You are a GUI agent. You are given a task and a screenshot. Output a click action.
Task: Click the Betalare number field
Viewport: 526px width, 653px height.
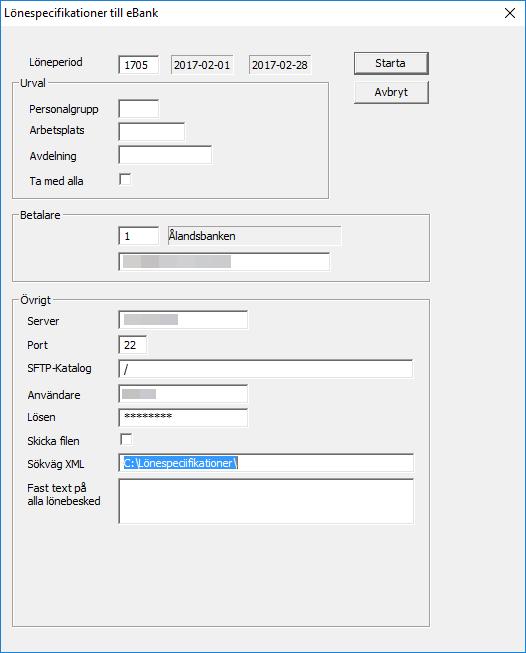pyautogui.click(x=139, y=236)
